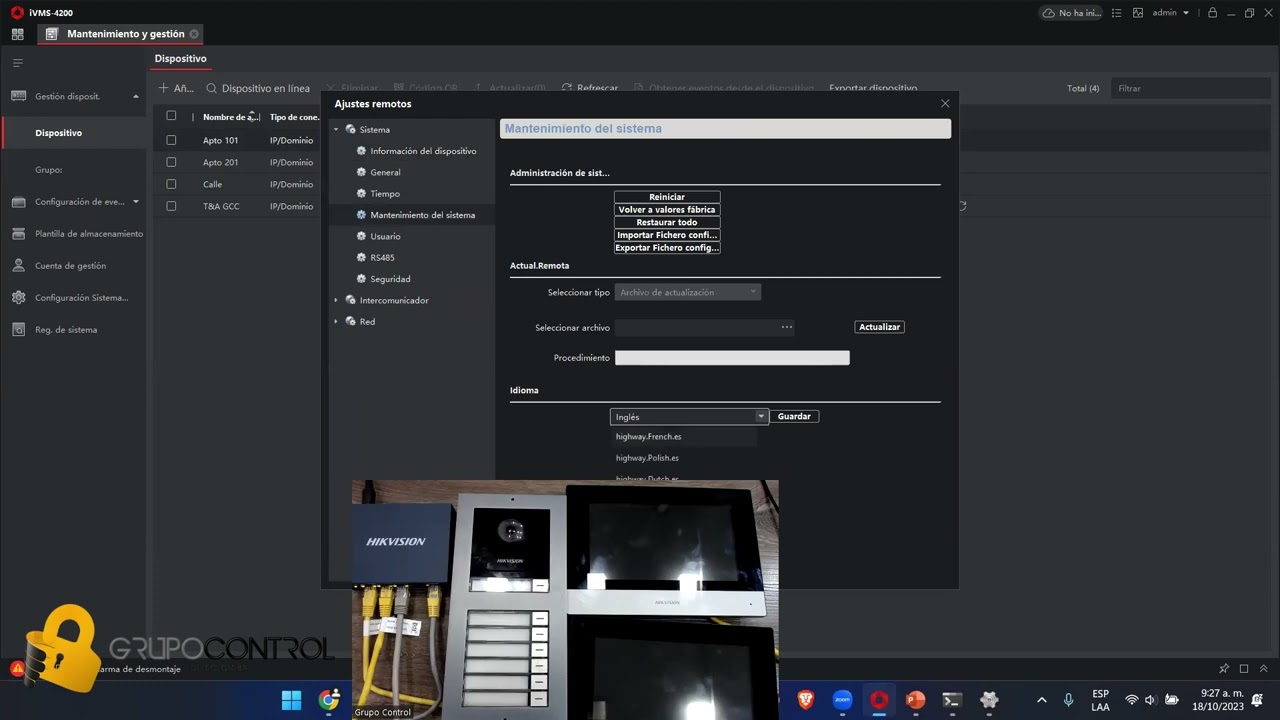Viewport: 1280px width, 720px height.
Task: Select Usuario under Sistema
Action: coord(385,236)
